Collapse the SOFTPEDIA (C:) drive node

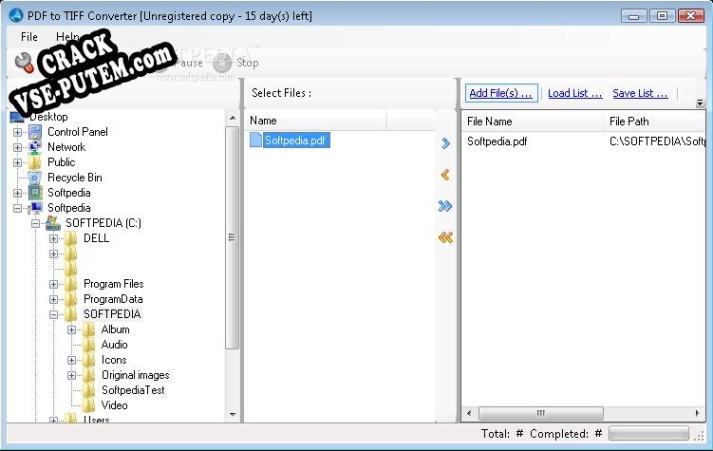pos(35,223)
